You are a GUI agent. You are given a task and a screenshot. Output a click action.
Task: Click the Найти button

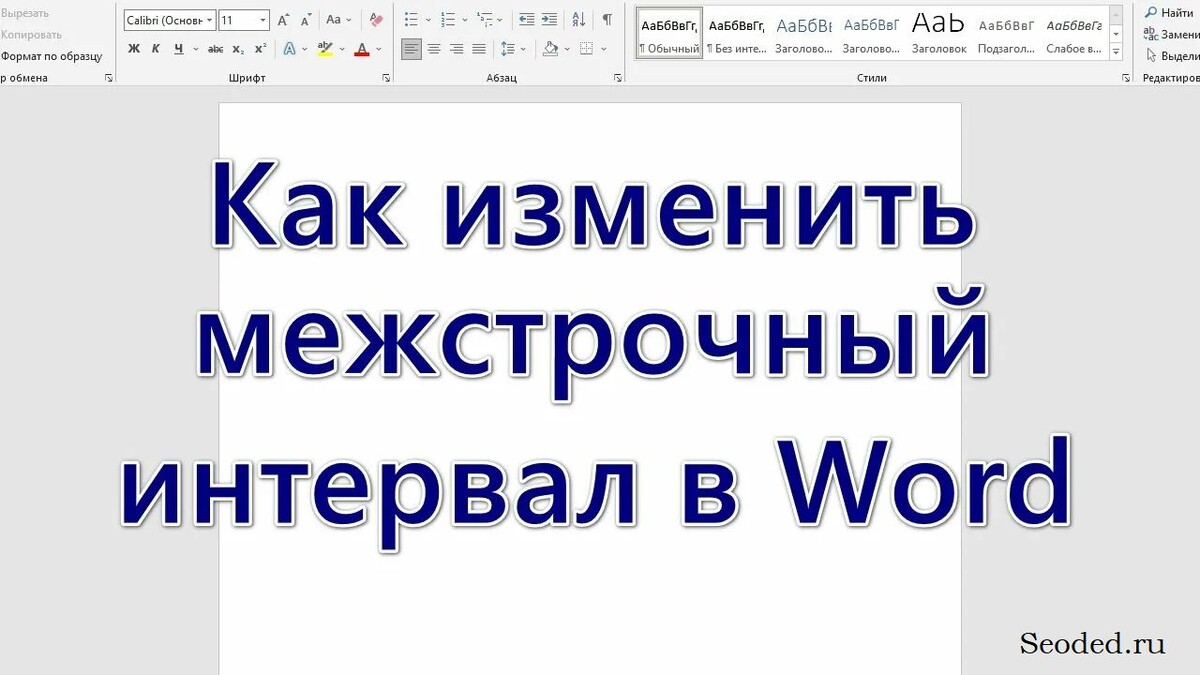coord(1170,13)
